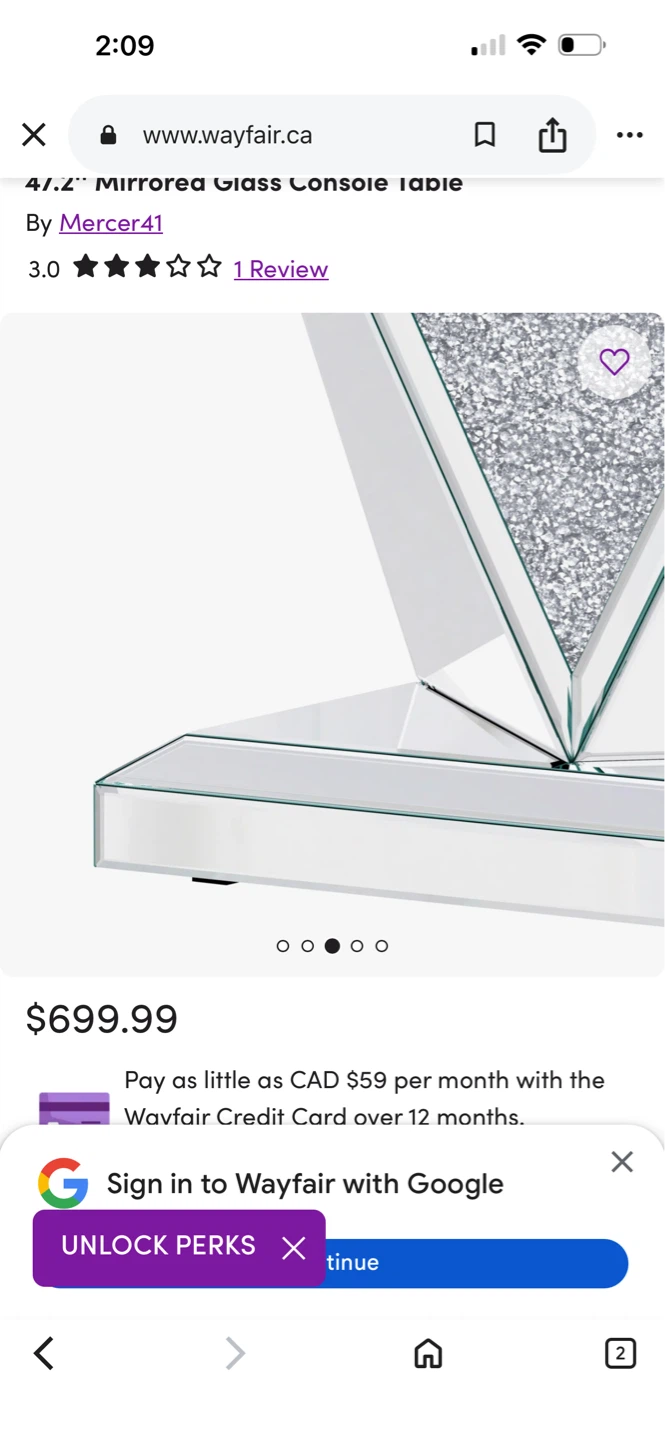Viewport: 665px width, 1440px height.
Task: Select the fifth image carousel dot
Action: tap(381, 946)
